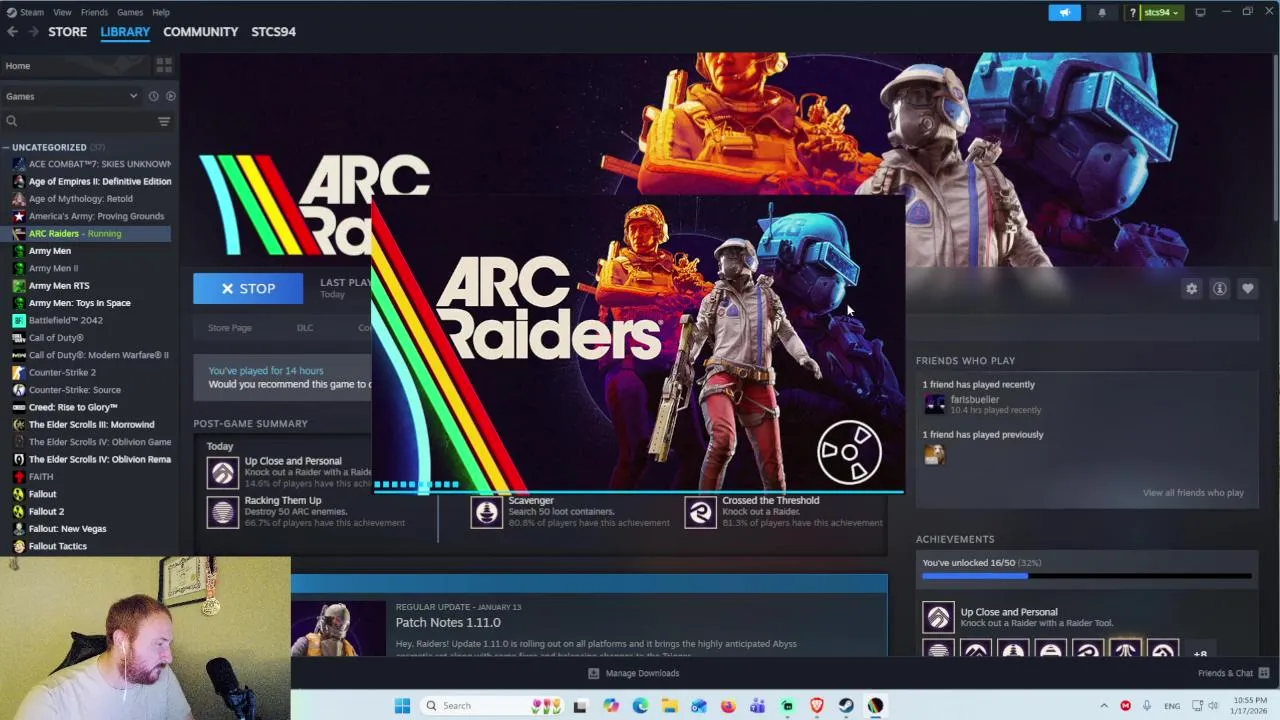Select Fallout: New Vegas
The height and width of the screenshot is (720, 1280).
[x=67, y=529]
